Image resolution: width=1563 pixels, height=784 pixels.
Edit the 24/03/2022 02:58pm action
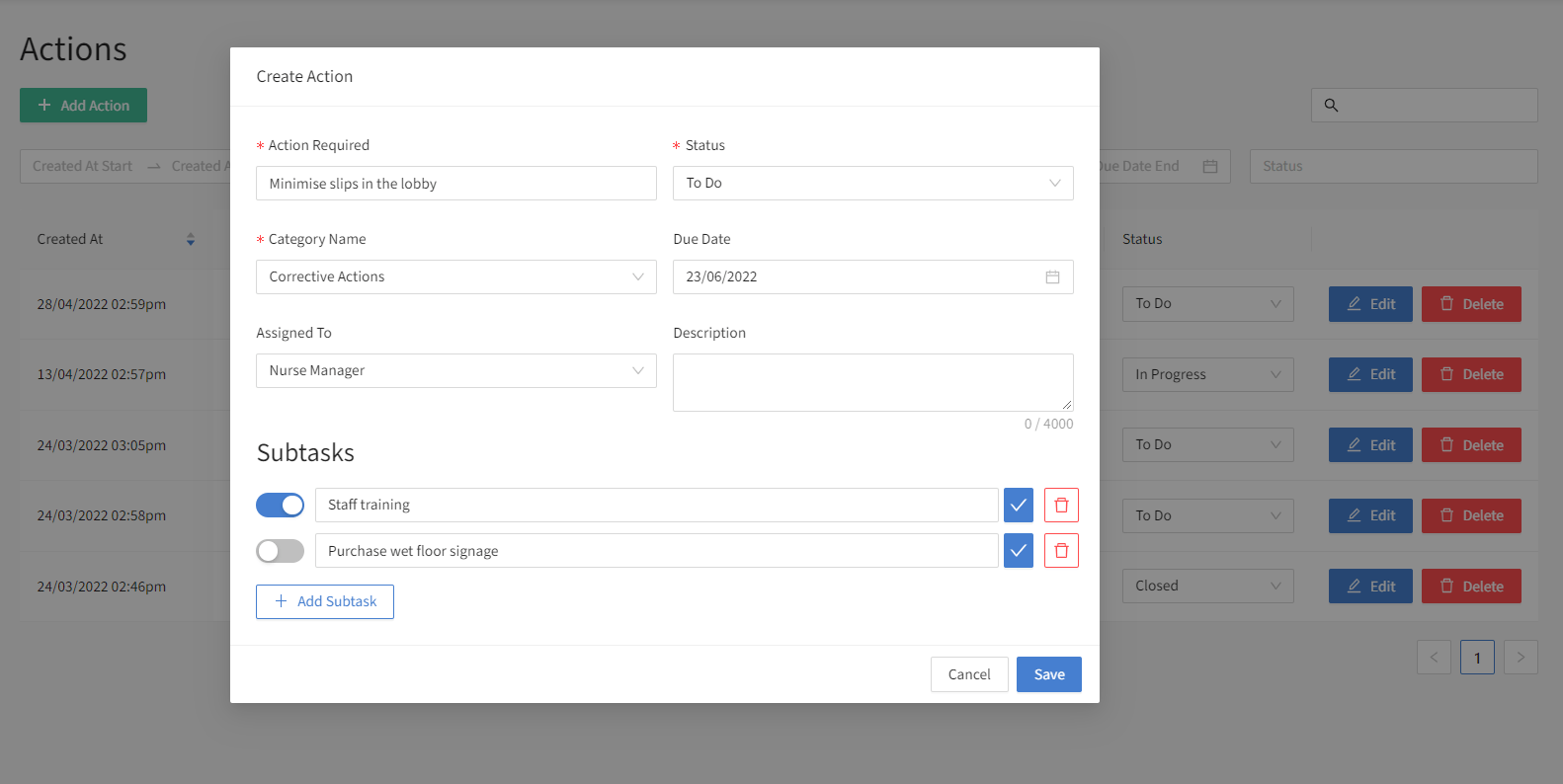[1370, 515]
